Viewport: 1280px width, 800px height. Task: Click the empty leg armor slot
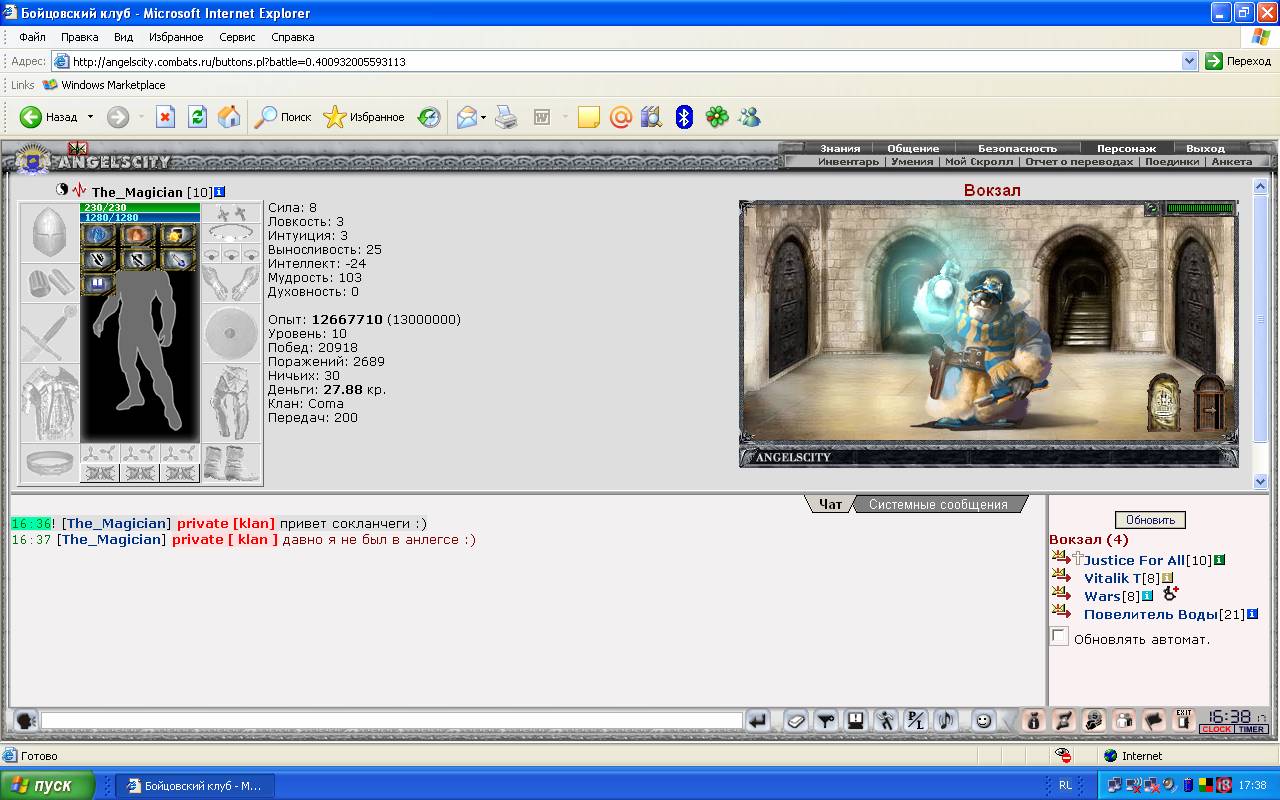(x=231, y=403)
